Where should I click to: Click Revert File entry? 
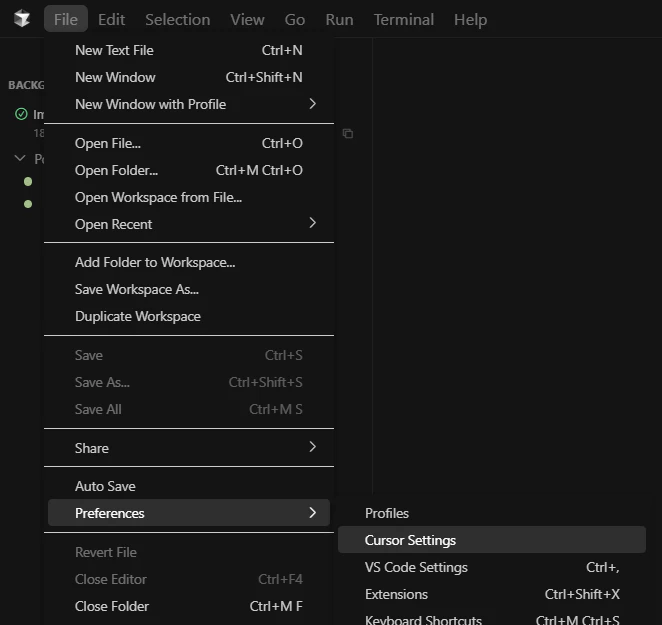189,552
